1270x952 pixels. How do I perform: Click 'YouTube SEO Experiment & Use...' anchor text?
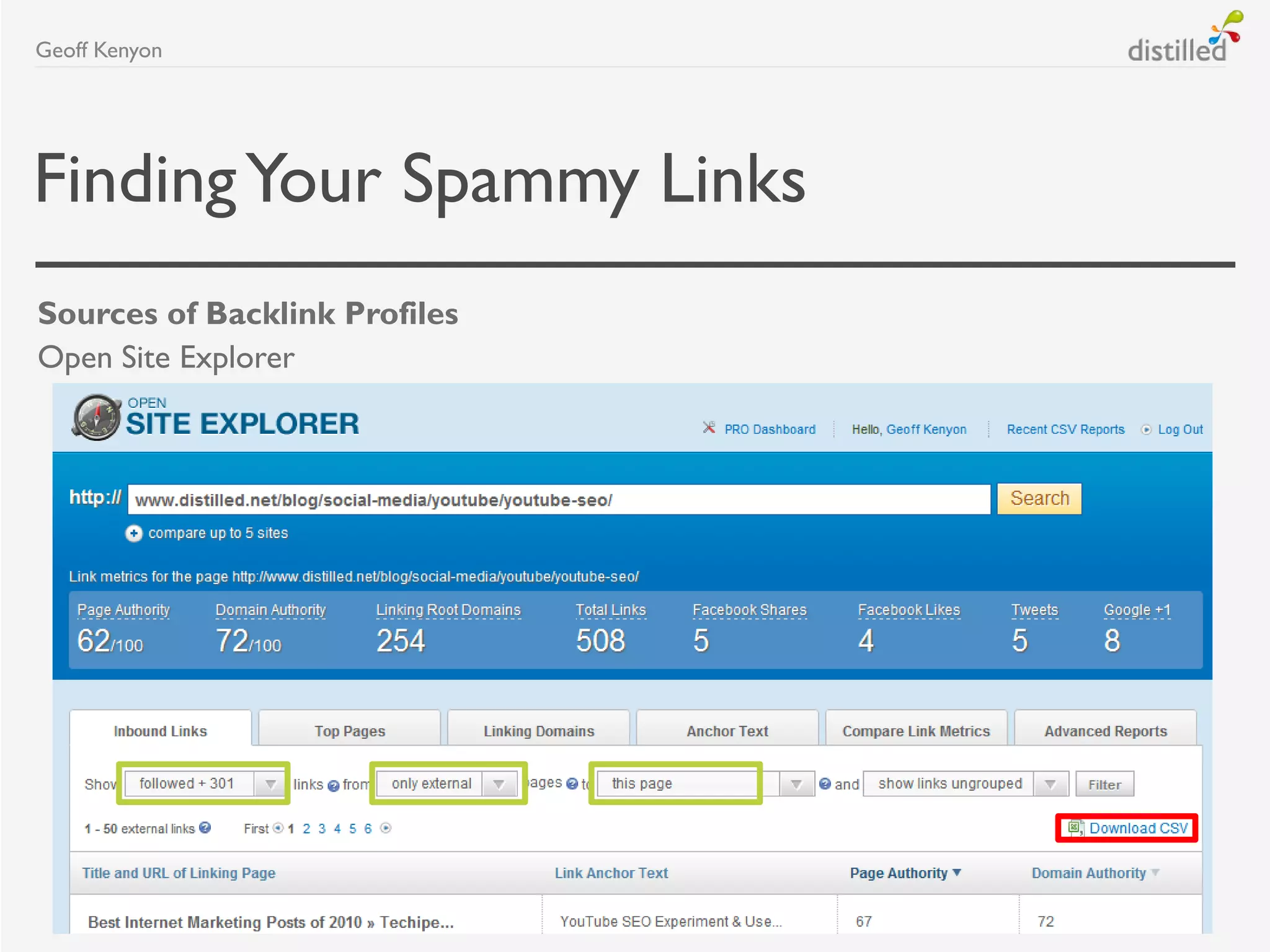(671, 922)
